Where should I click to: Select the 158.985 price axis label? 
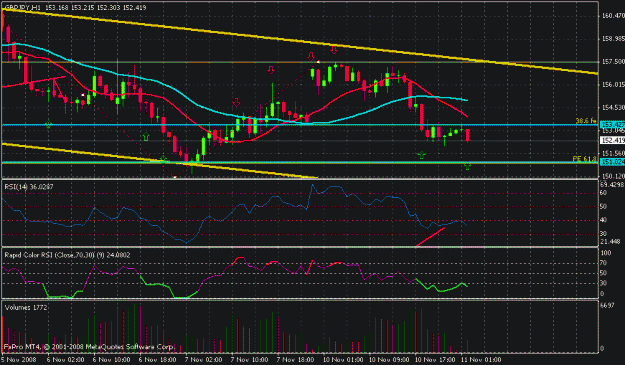[613, 39]
